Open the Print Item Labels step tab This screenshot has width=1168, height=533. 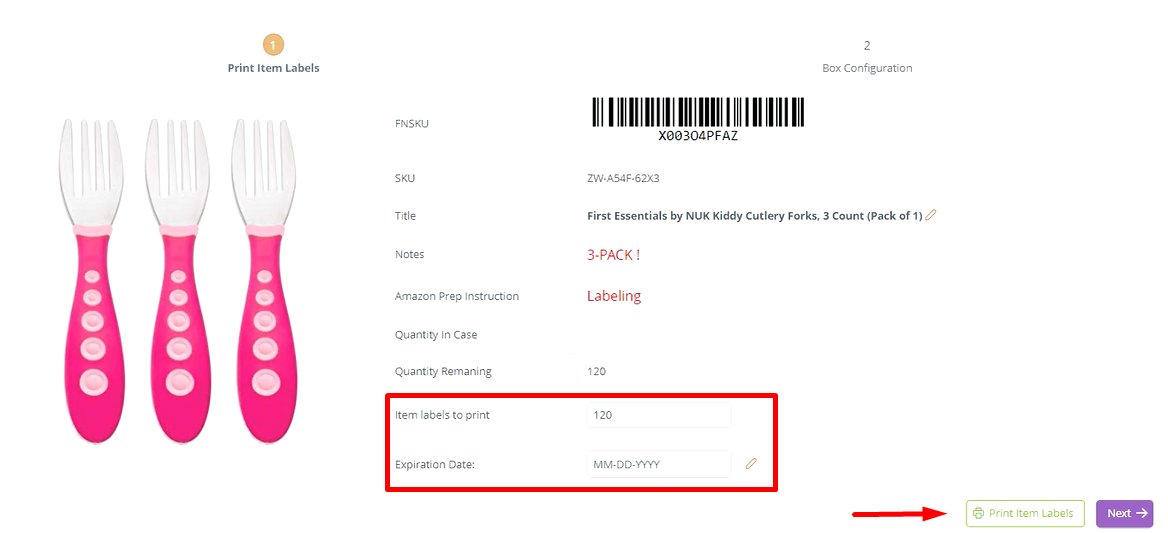tap(274, 68)
